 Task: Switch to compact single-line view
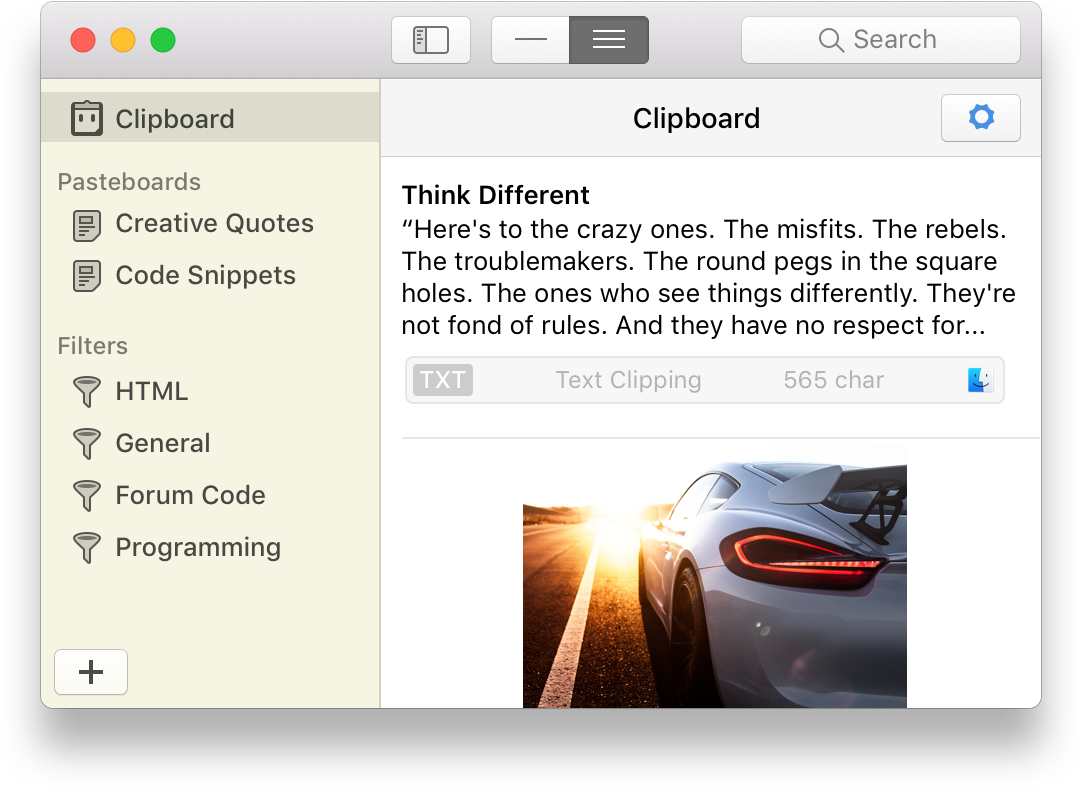[530, 39]
